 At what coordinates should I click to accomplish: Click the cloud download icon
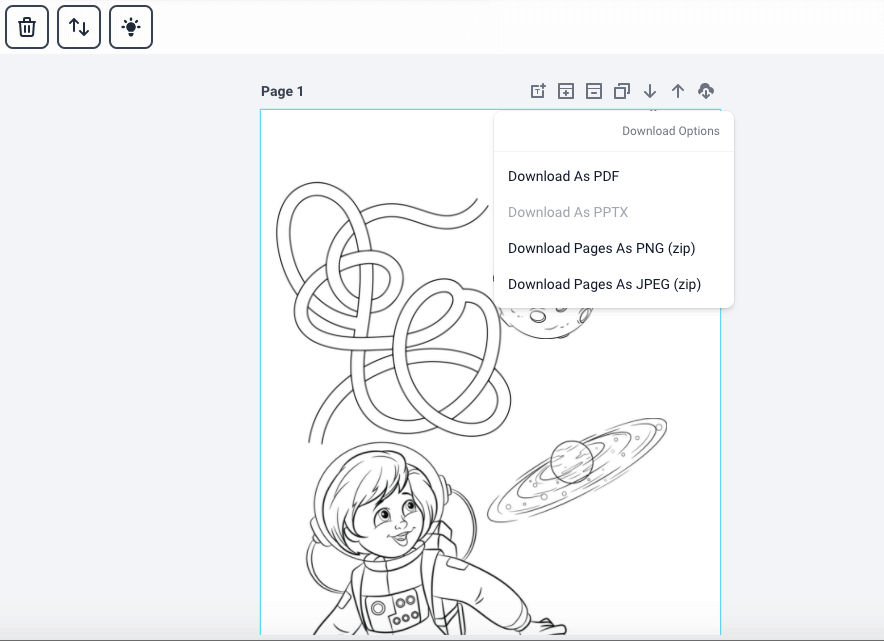coord(706,91)
